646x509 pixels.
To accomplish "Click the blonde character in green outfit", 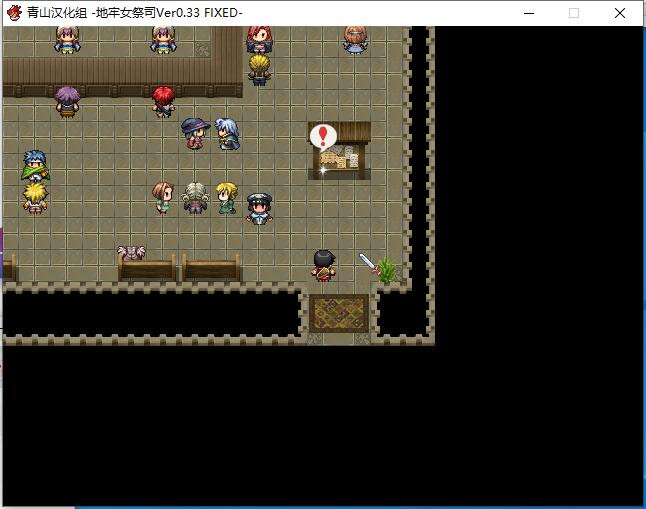I will pos(226,198).
